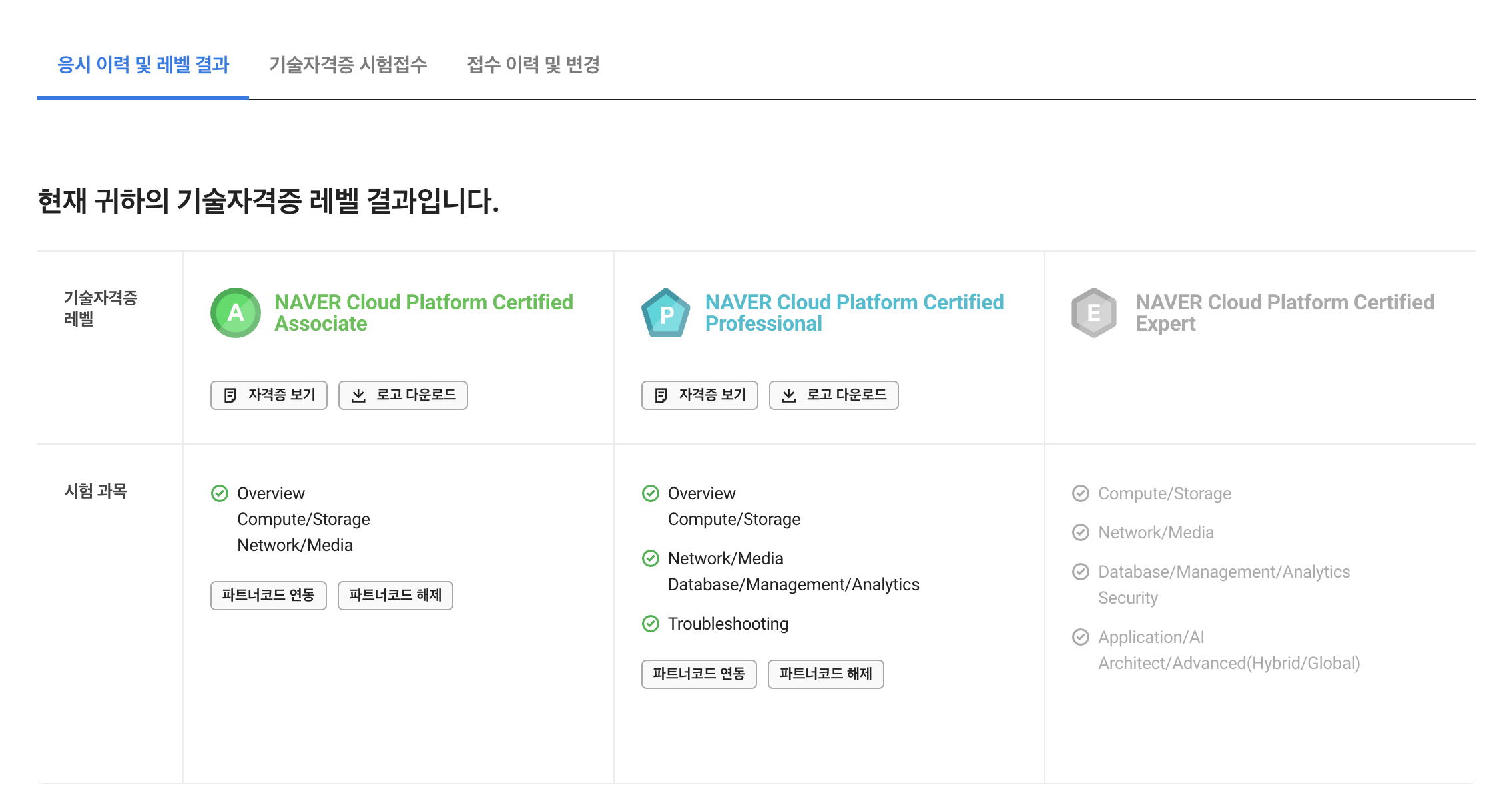
Task: Click Architect/Advanced(Hybrid/Global) text
Action: pos(1229,663)
